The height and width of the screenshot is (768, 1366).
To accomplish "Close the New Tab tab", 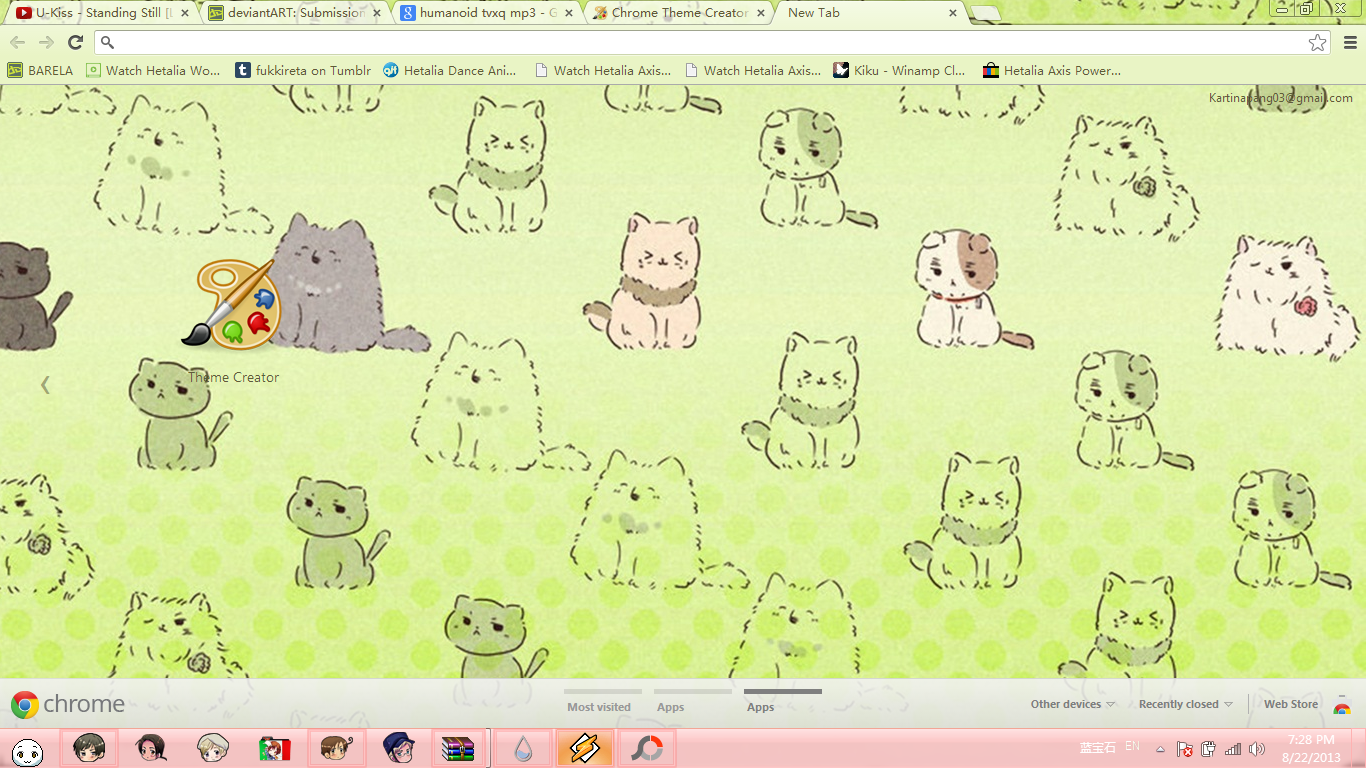I will (x=952, y=13).
